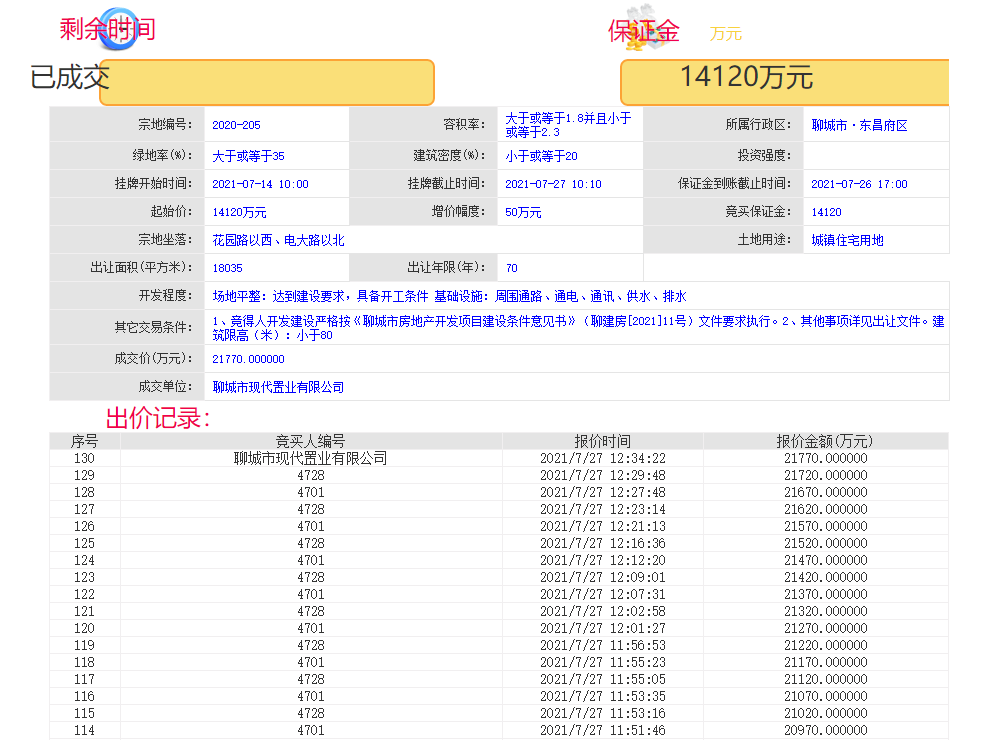This screenshot has height=740, width=1001.
Task: Click the 序号 column header
Action: click(x=84, y=441)
